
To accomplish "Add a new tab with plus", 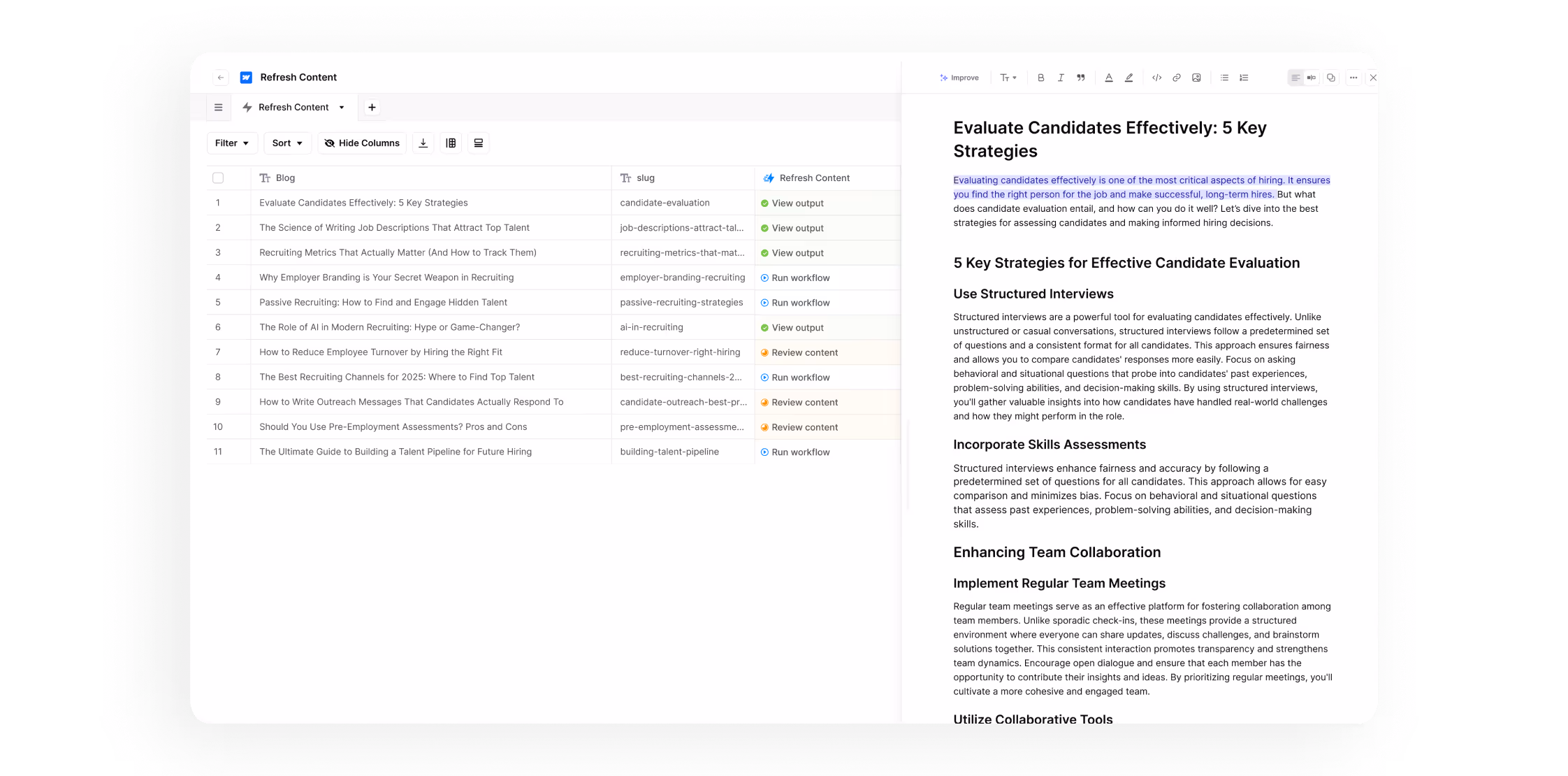I will tap(372, 107).
